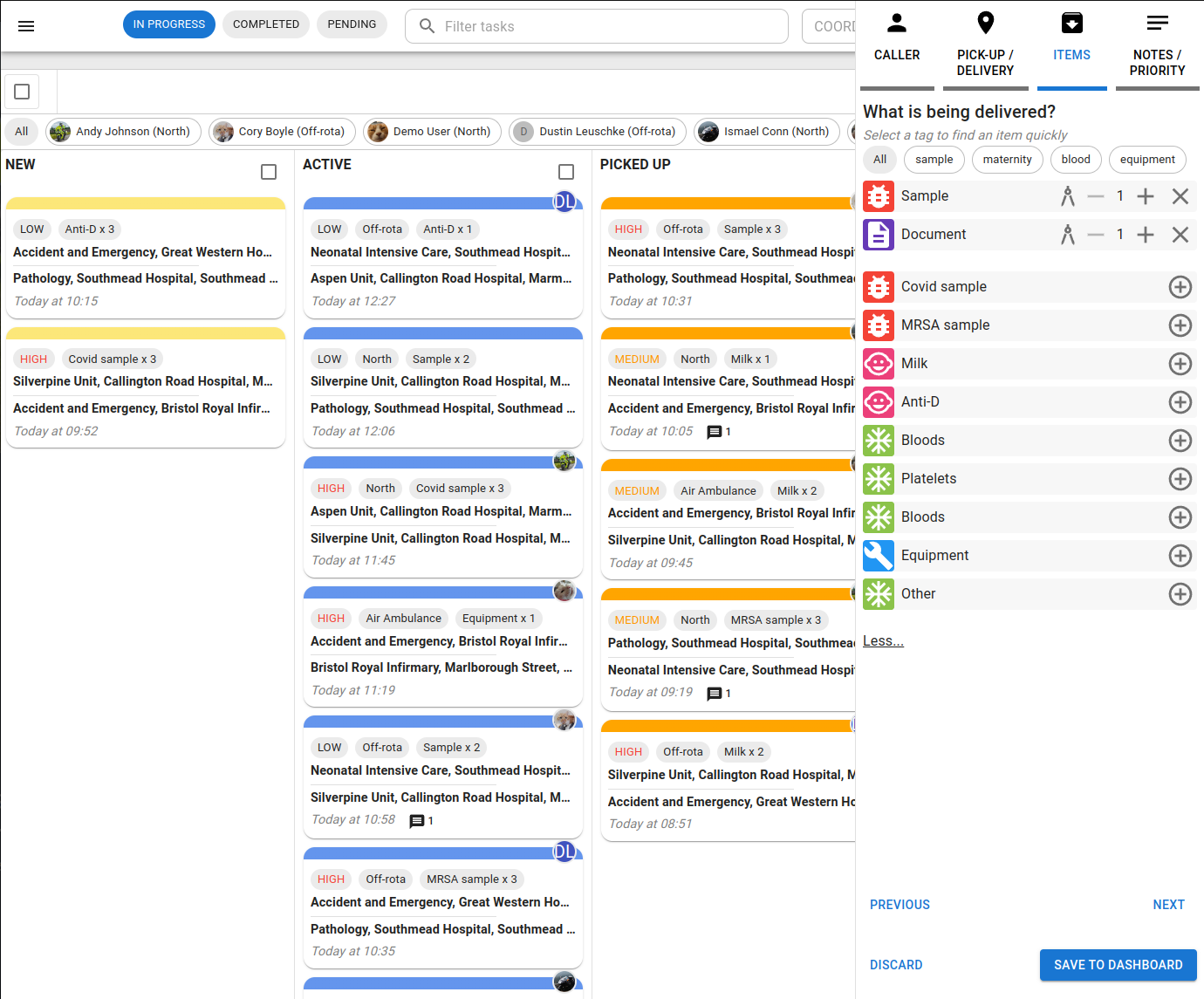Click the magnifier icon in the filter field
Viewport: 1204px width, 999px height.
pos(427,26)
